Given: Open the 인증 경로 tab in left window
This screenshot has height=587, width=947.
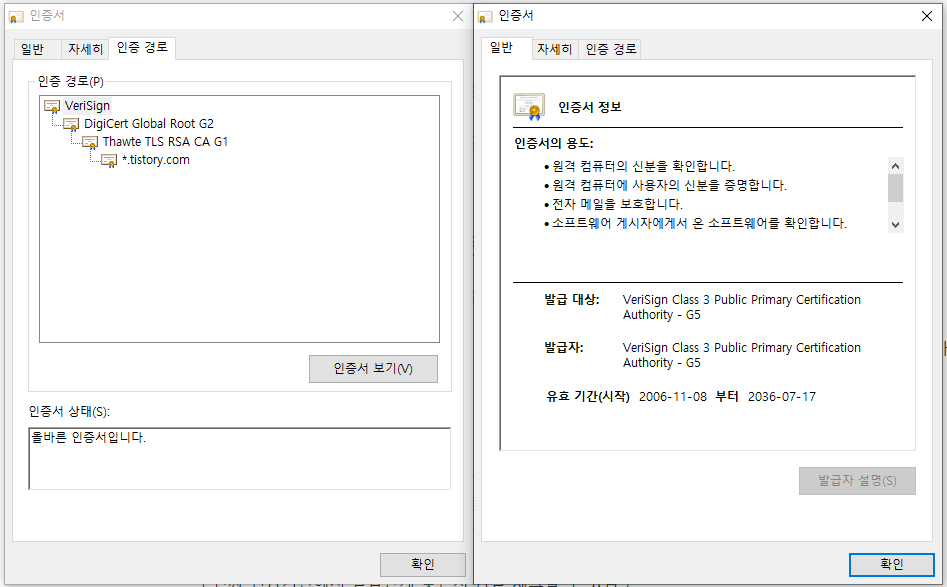Looking at the screenshot, I should (x=142, y=47).
